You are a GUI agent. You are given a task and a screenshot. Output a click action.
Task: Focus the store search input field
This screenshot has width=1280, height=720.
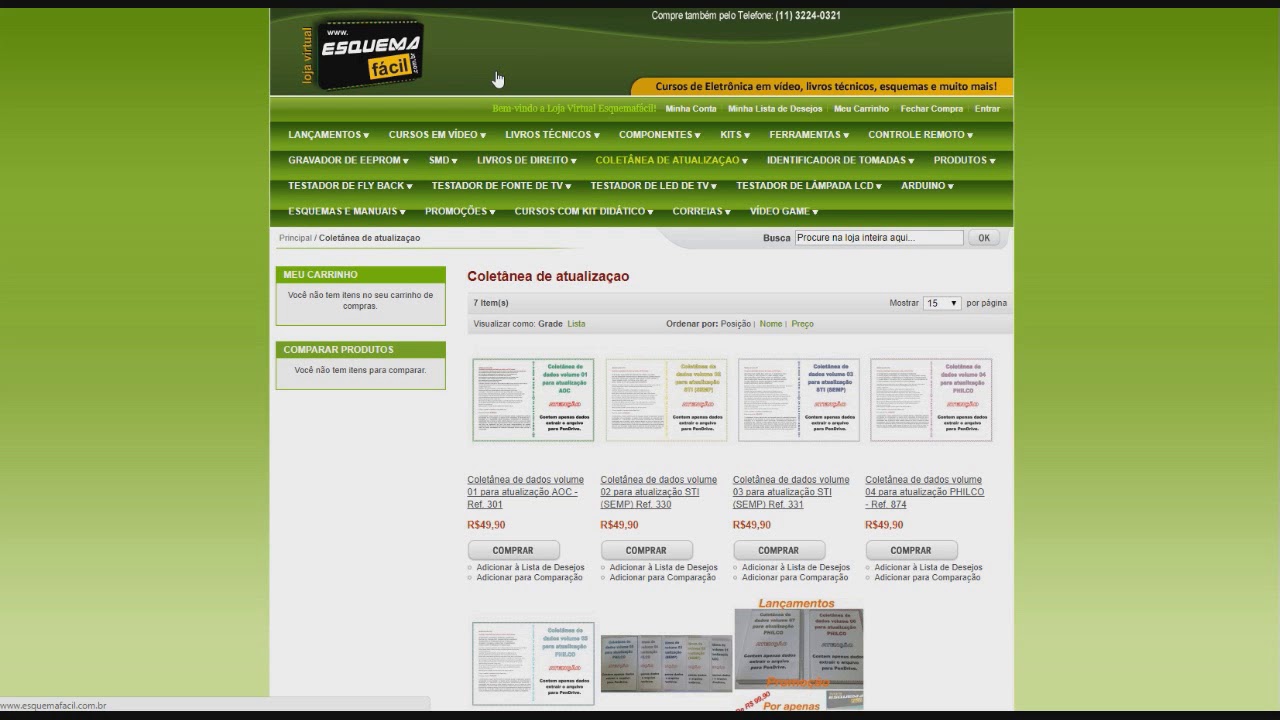pyautogui.click(x=878, y=238)
